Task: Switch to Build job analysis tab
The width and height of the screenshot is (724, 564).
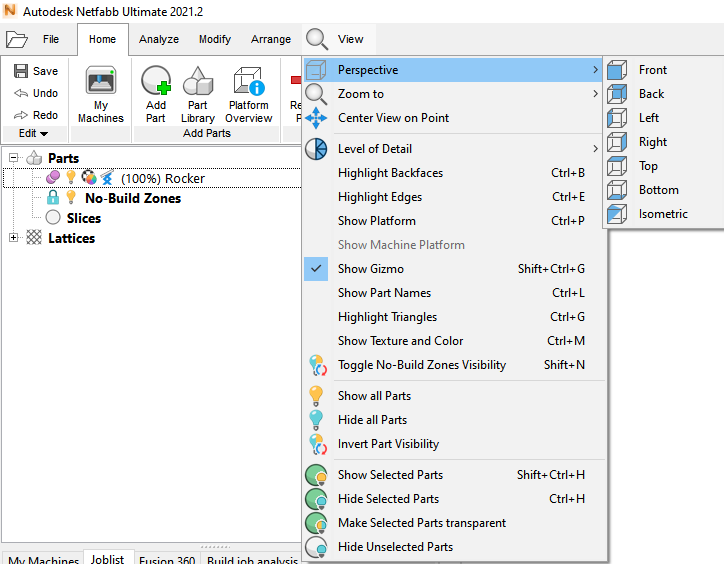Action: click(252, 559)
